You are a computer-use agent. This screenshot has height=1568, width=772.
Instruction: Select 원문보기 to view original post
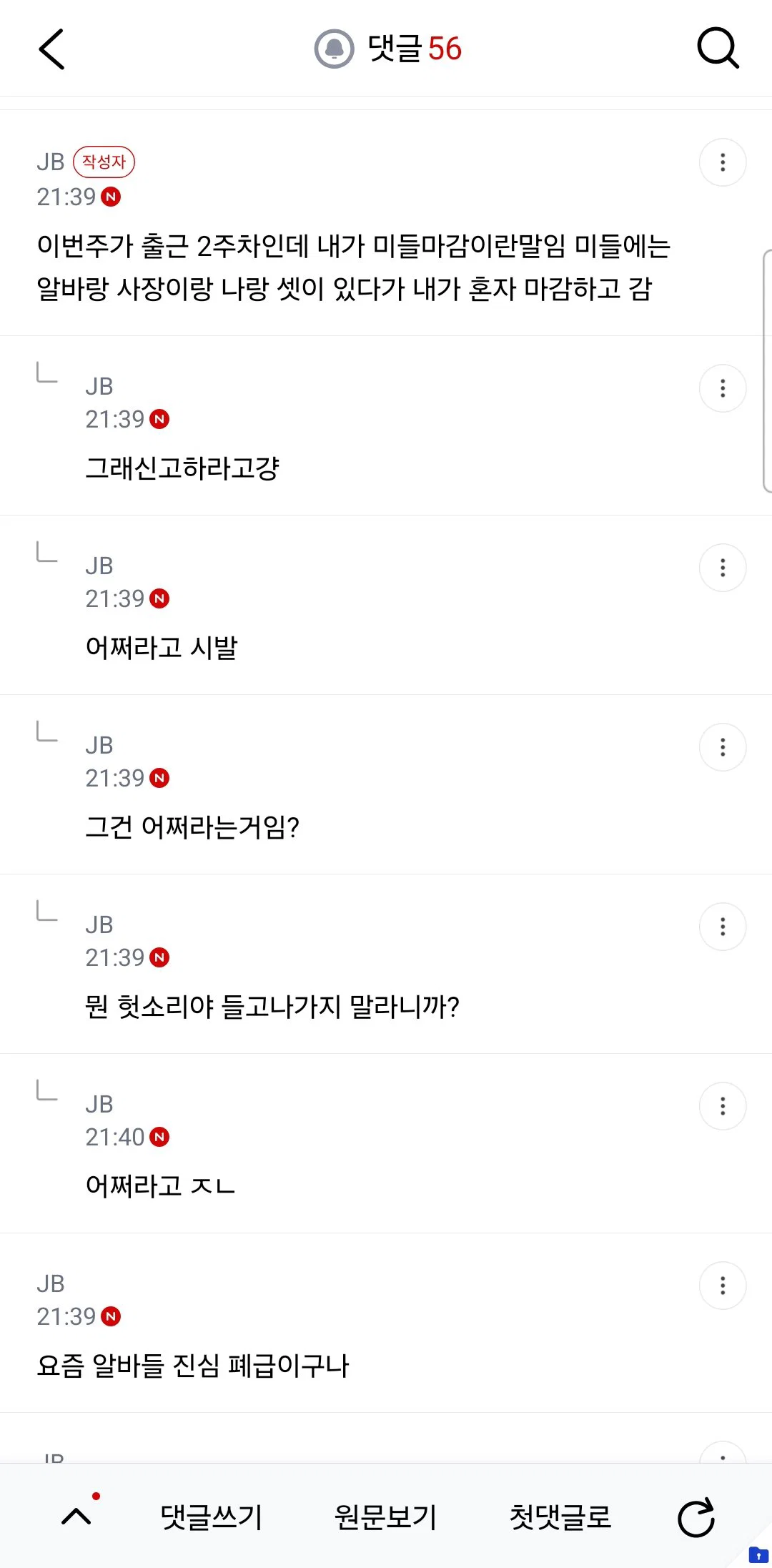(386, 1517)
